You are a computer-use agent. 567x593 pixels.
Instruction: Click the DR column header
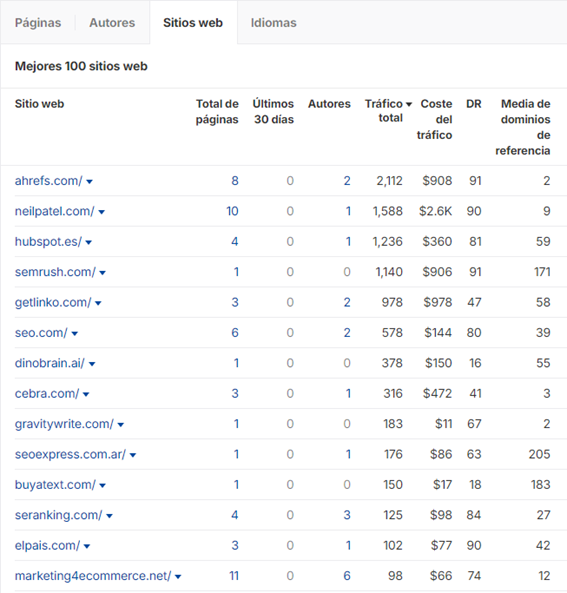[474, 104]
